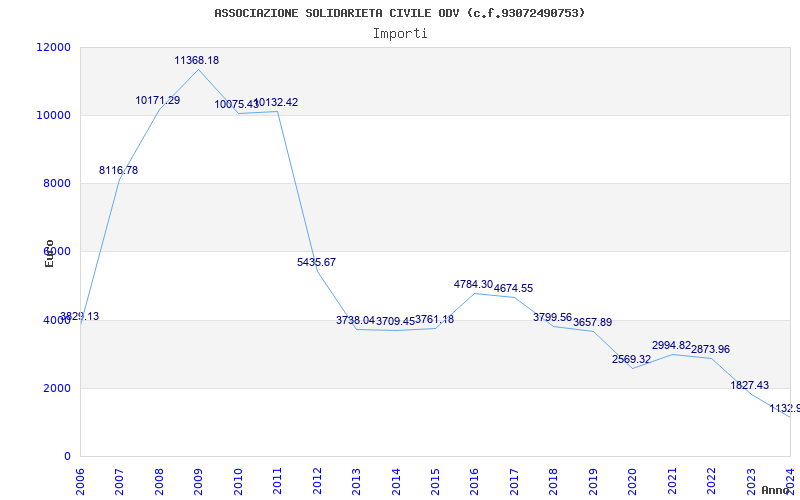Viewport: 800px width, 500px height.
Task: Click the 12000 y-axis tick label
Action: (x=54, y=47)
